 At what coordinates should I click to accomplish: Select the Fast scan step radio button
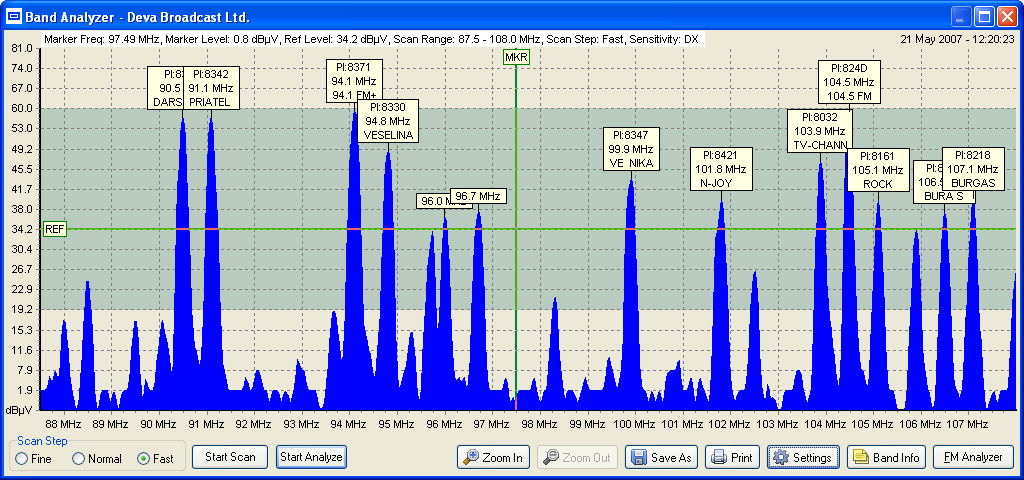(143, 459)
